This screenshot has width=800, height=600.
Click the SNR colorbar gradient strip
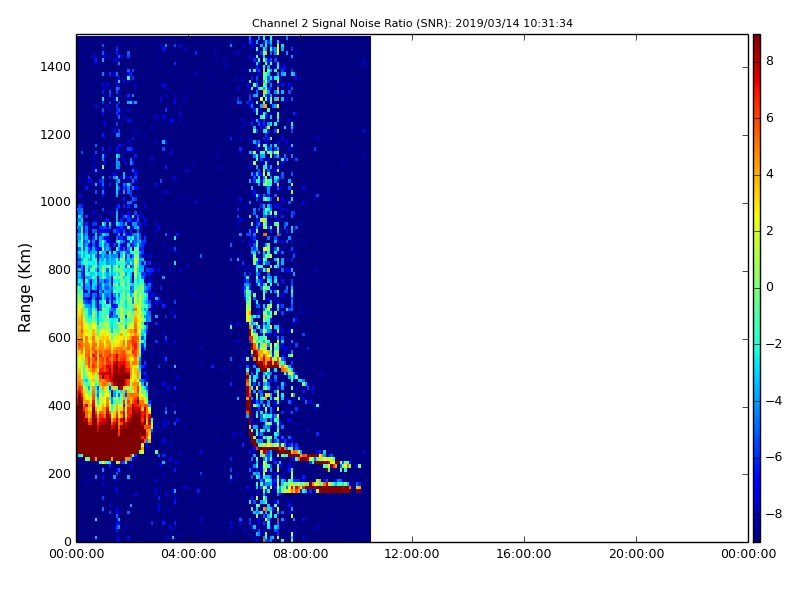coord(757,288)
